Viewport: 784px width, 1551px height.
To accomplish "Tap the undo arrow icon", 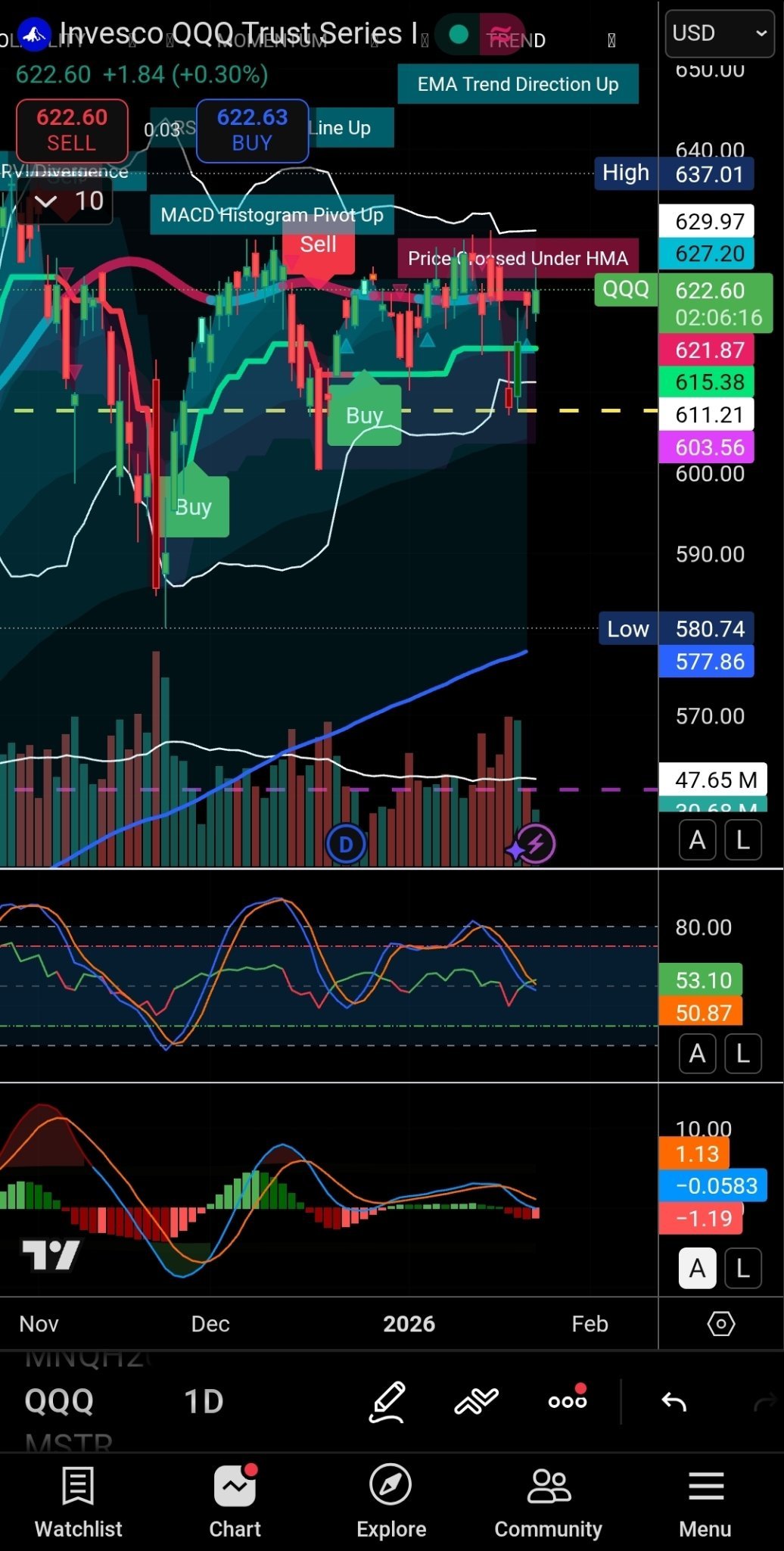I will (x=674, y=1402).
